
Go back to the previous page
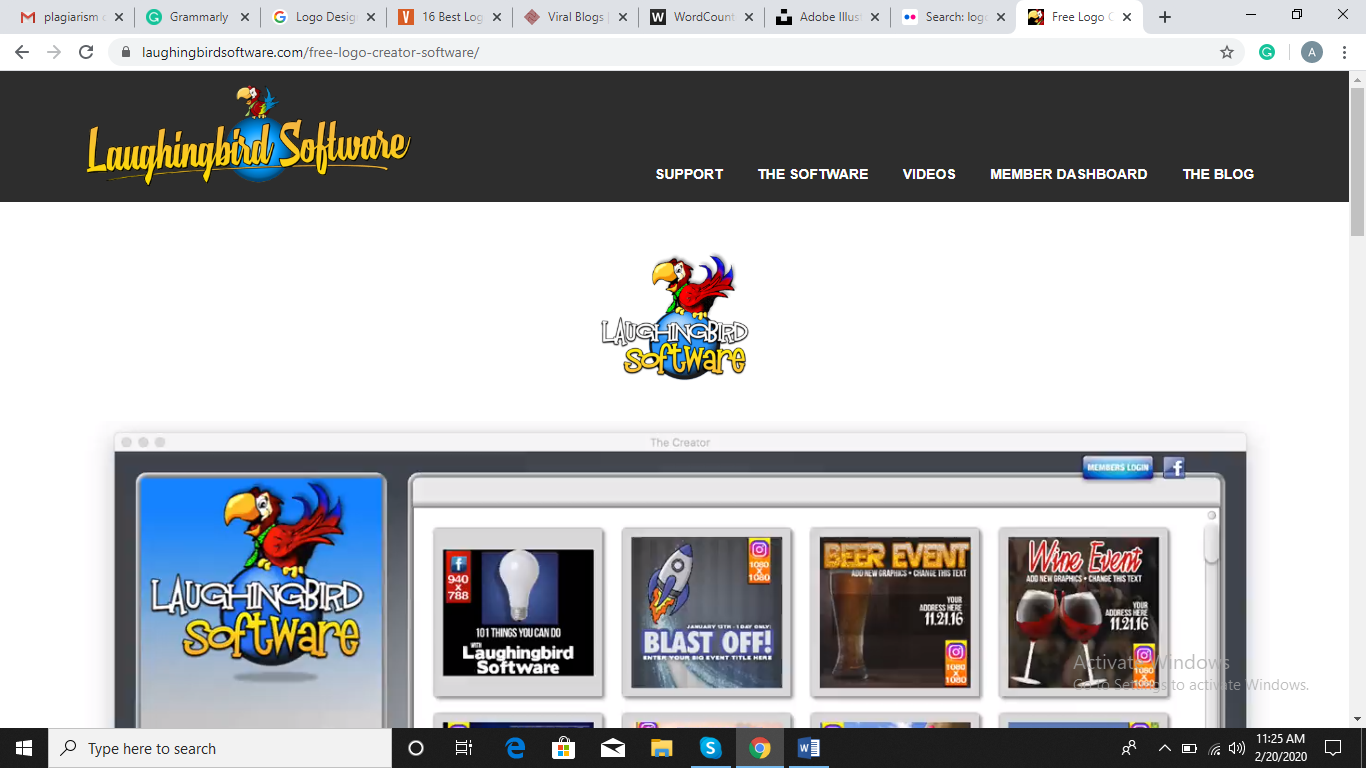click(x=22, y=52)
